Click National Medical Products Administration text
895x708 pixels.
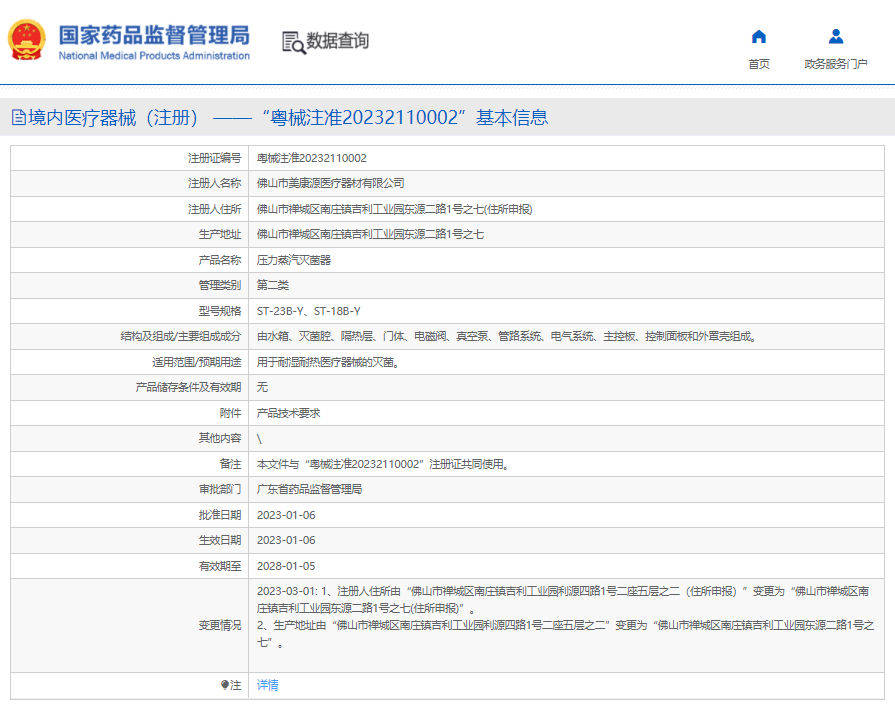click(x=154, y=55)
